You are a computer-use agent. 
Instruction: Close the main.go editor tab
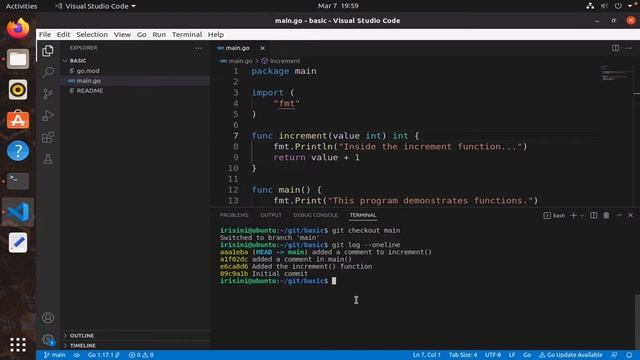(262, 48)
